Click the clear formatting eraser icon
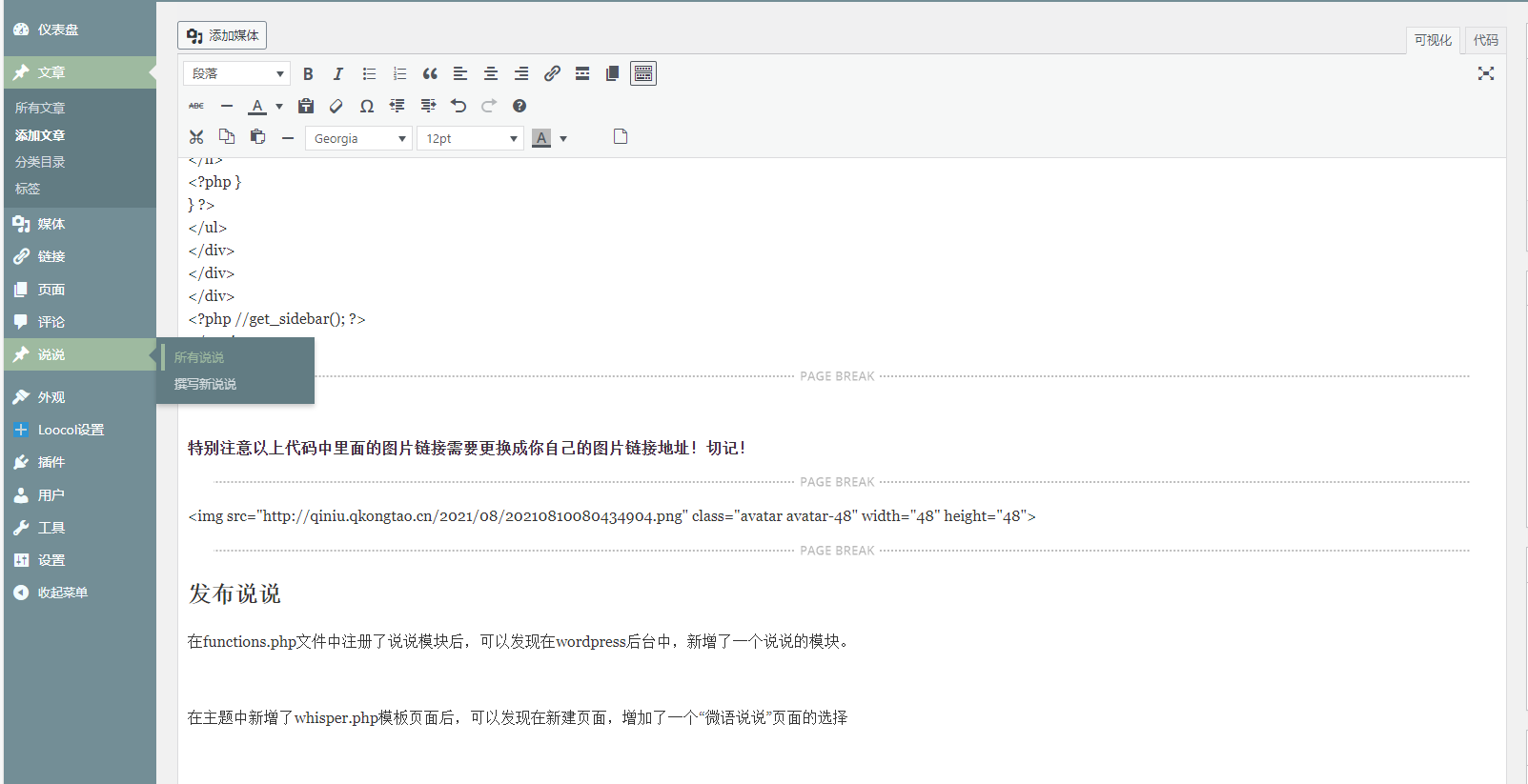Image resolution: width=1528 pixels, height=784 pixels. pyautogui.click(x=336, y=107)
